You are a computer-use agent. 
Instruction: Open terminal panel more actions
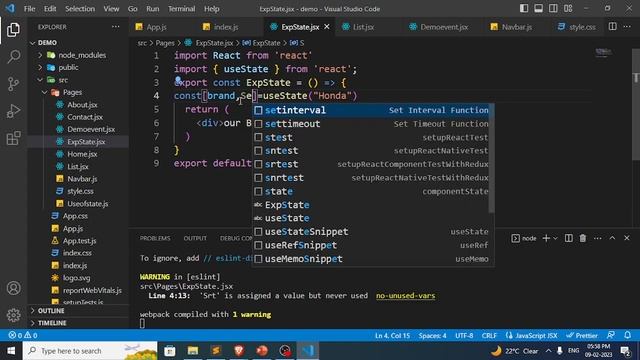(x=598, y=238)
